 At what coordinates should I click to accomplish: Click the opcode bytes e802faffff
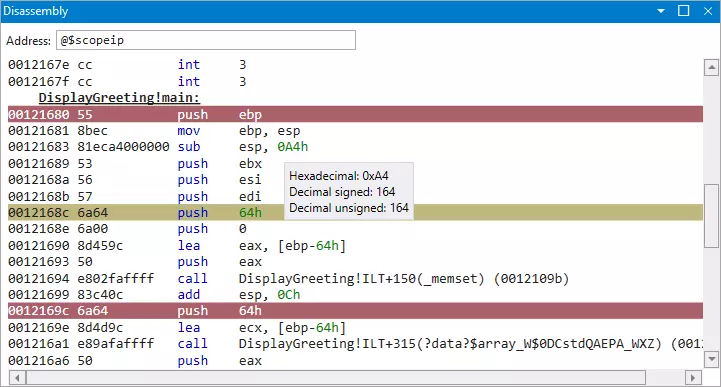pyautogui.click(x=115, y=278)
